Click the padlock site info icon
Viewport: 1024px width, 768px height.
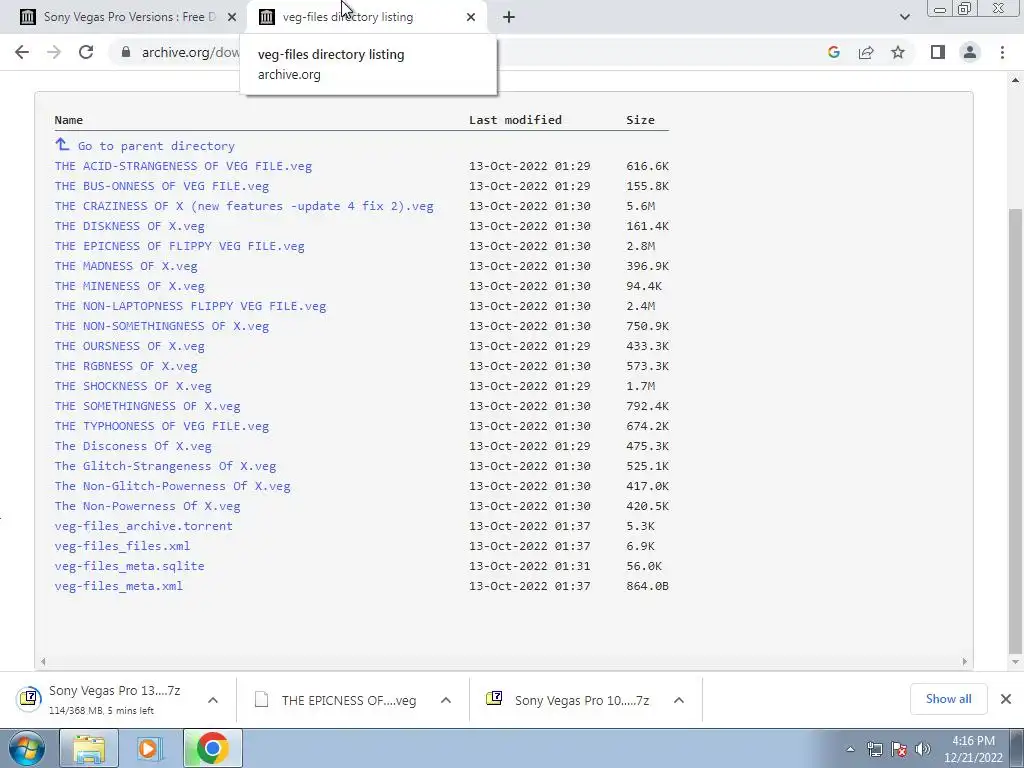[126, 52]
